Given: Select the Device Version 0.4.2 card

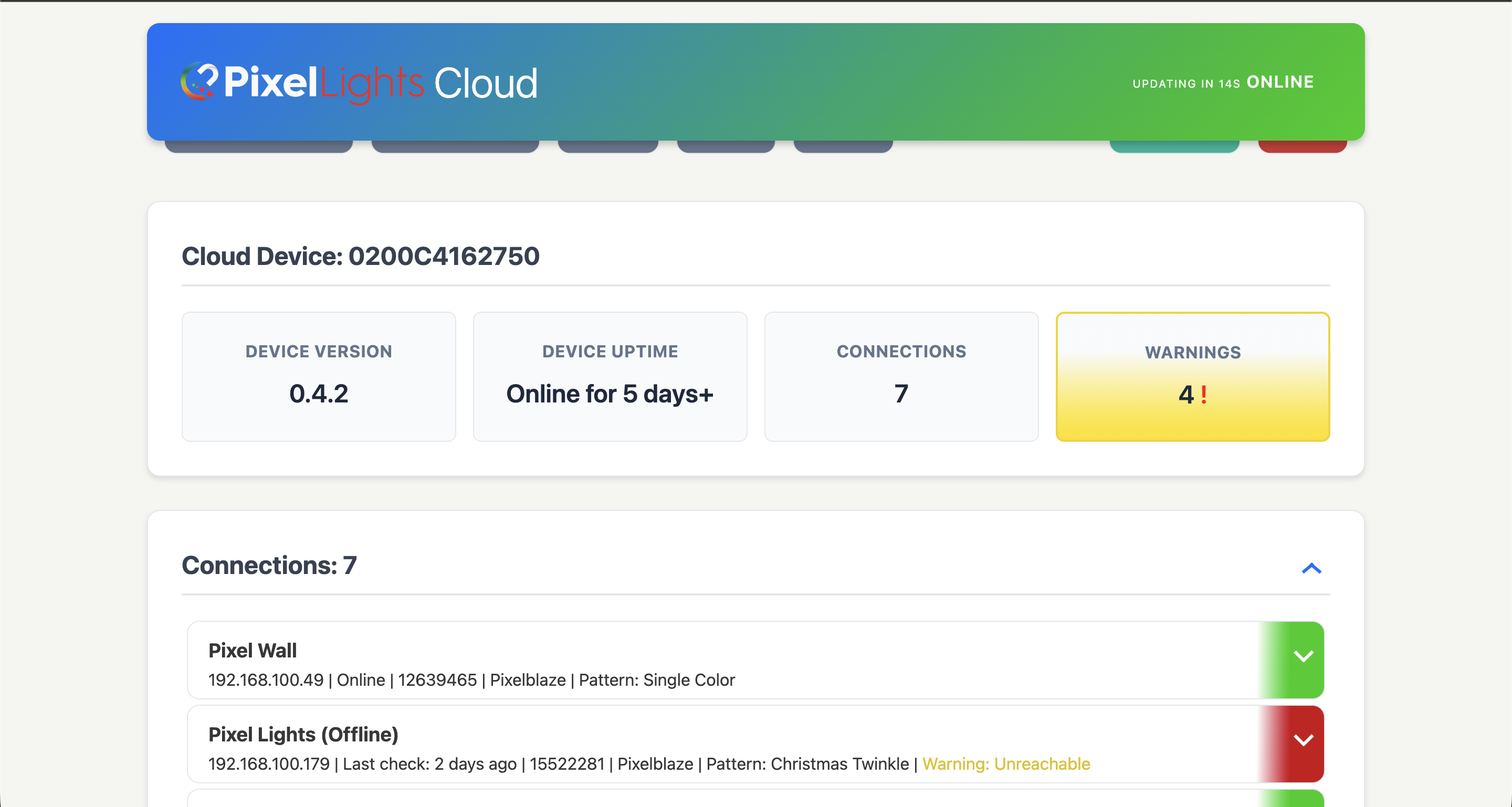Looking at the screenshot, I should pyautogui.click(x=319, y=376).
